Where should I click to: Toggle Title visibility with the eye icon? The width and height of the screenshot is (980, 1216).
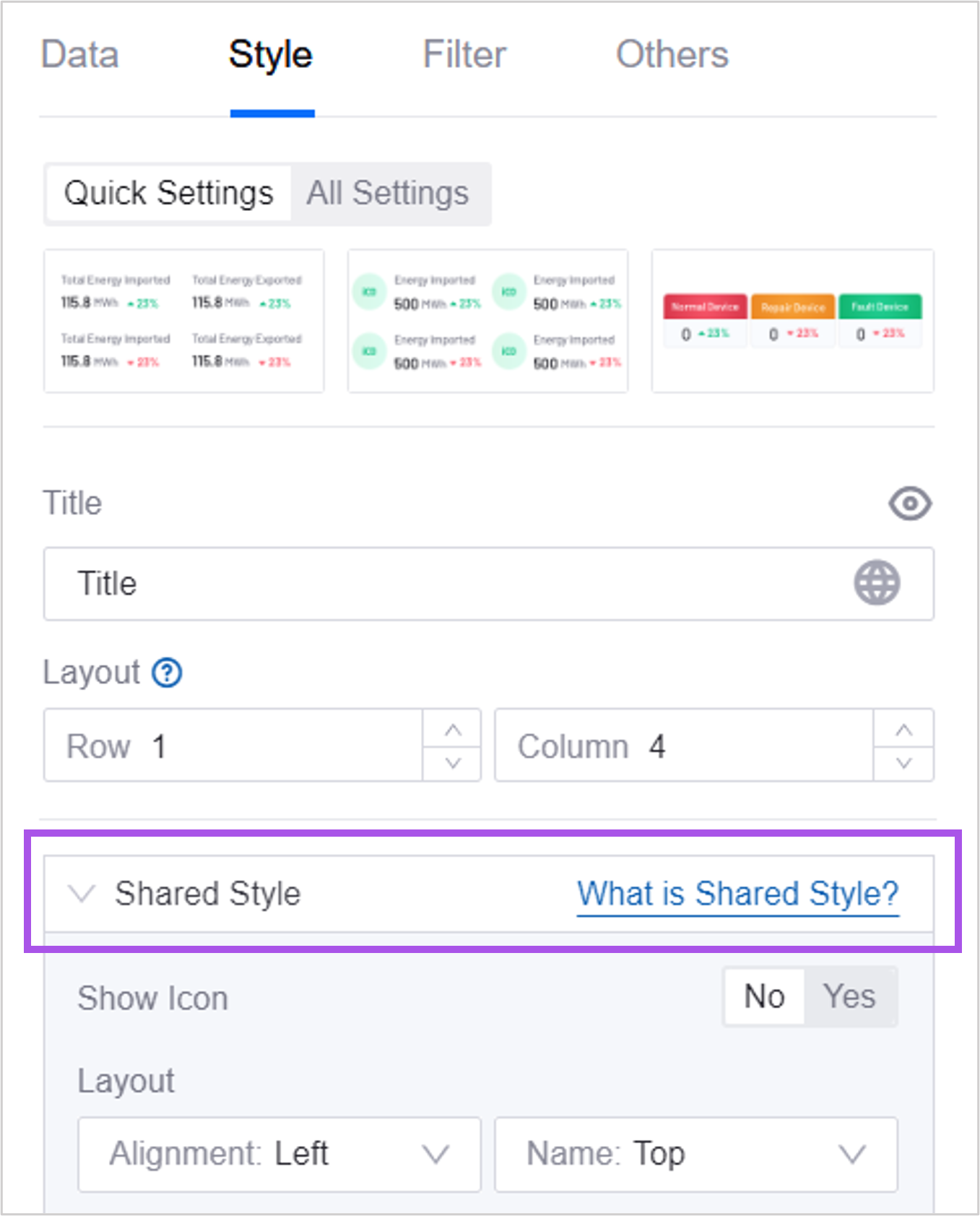pyautogui.click(x=909, y=504)
